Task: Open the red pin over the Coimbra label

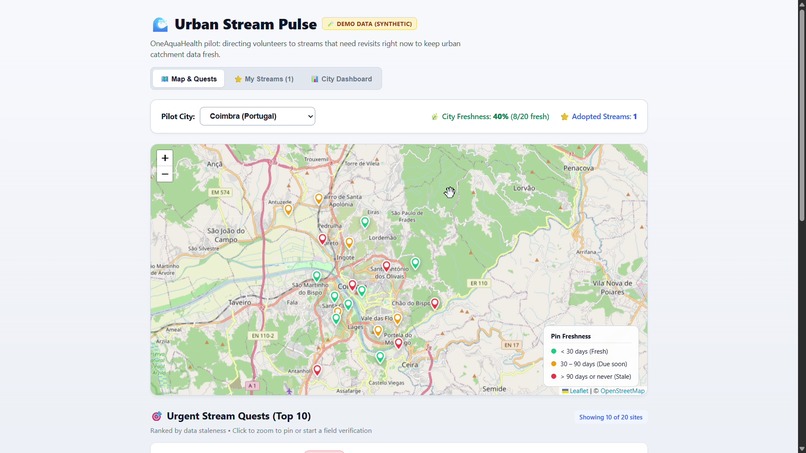Action: tap(352, 285)
